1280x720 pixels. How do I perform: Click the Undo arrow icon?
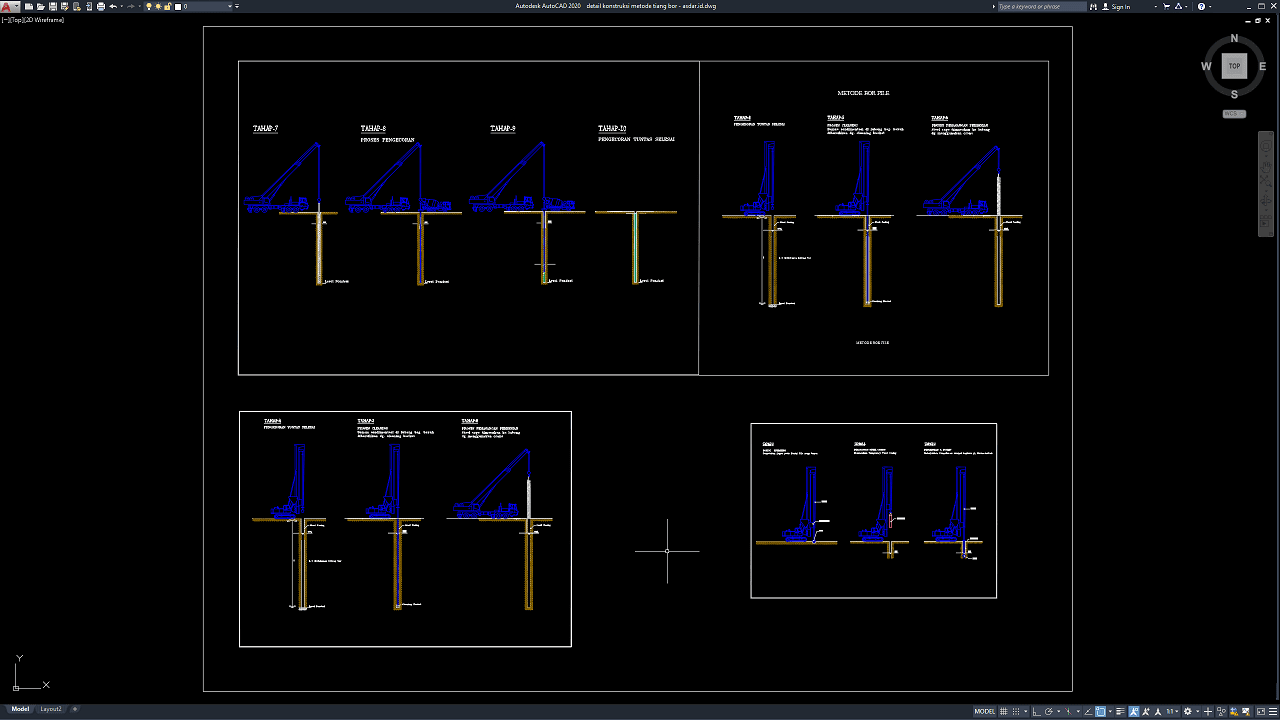coord(112,6)
